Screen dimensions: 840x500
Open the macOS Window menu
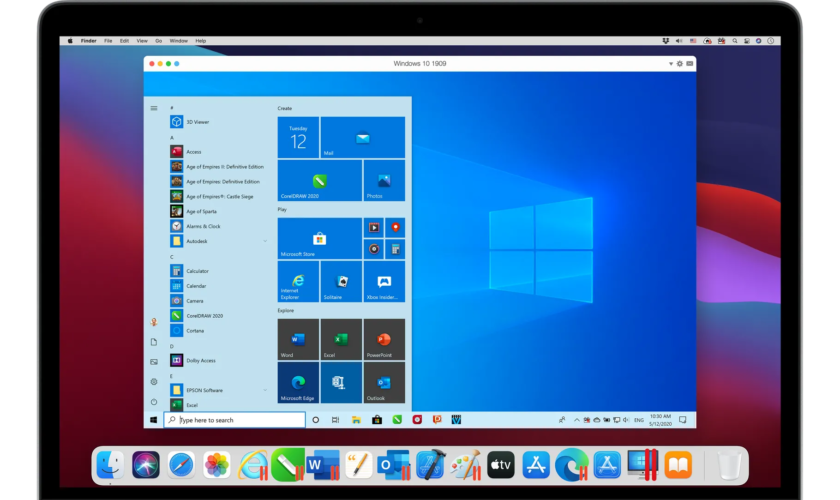coord(180,41)
